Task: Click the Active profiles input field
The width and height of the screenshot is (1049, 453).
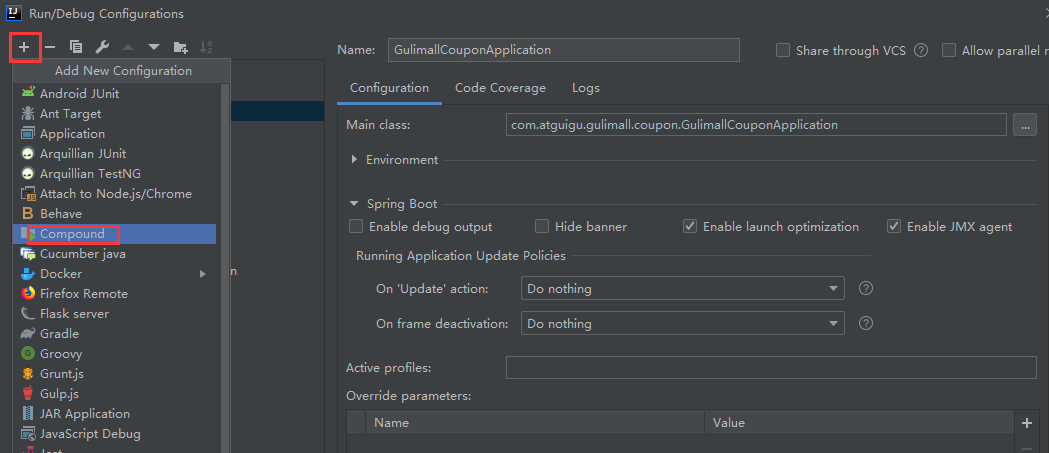Action: point(770,368)
